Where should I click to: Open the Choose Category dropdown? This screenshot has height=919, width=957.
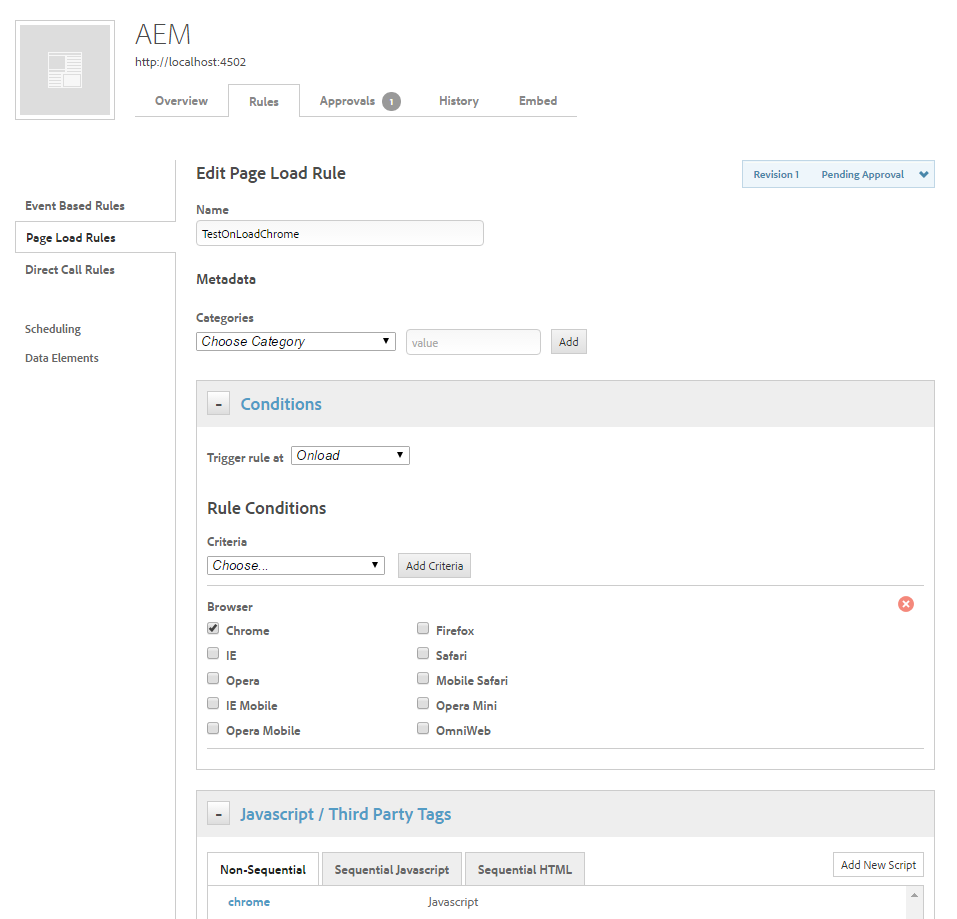tap(296, 342)
